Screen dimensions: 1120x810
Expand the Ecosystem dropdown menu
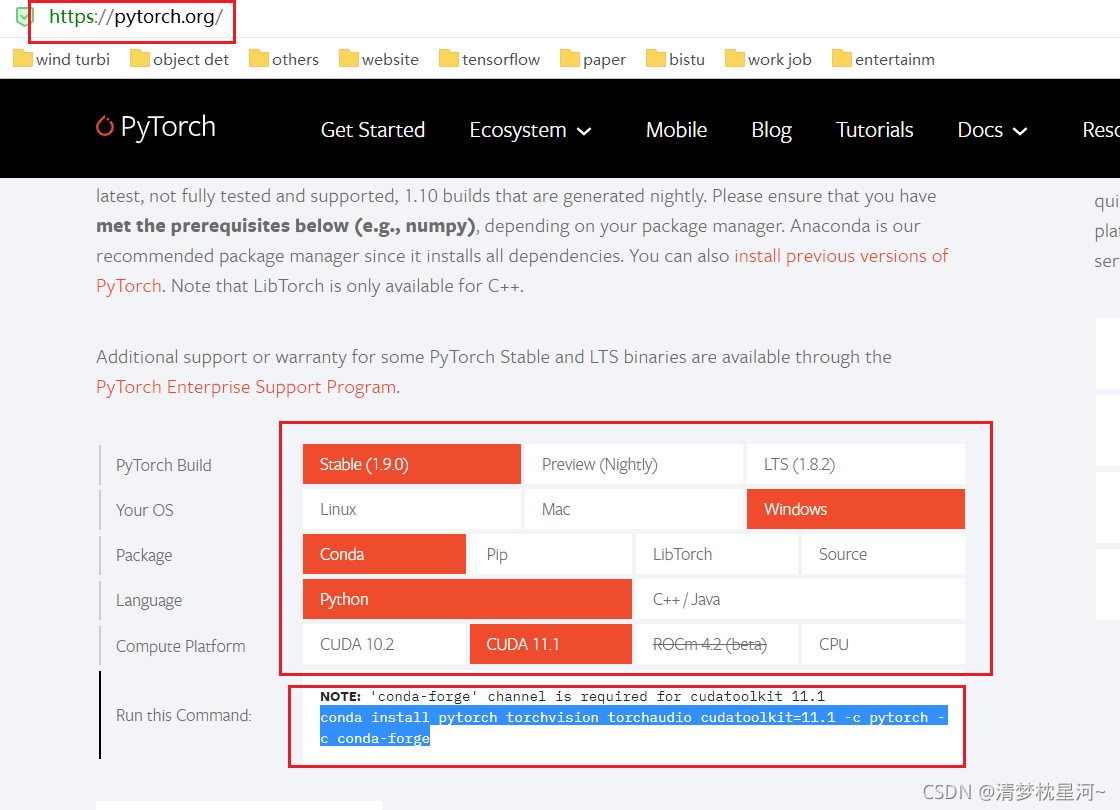[531, 130]
